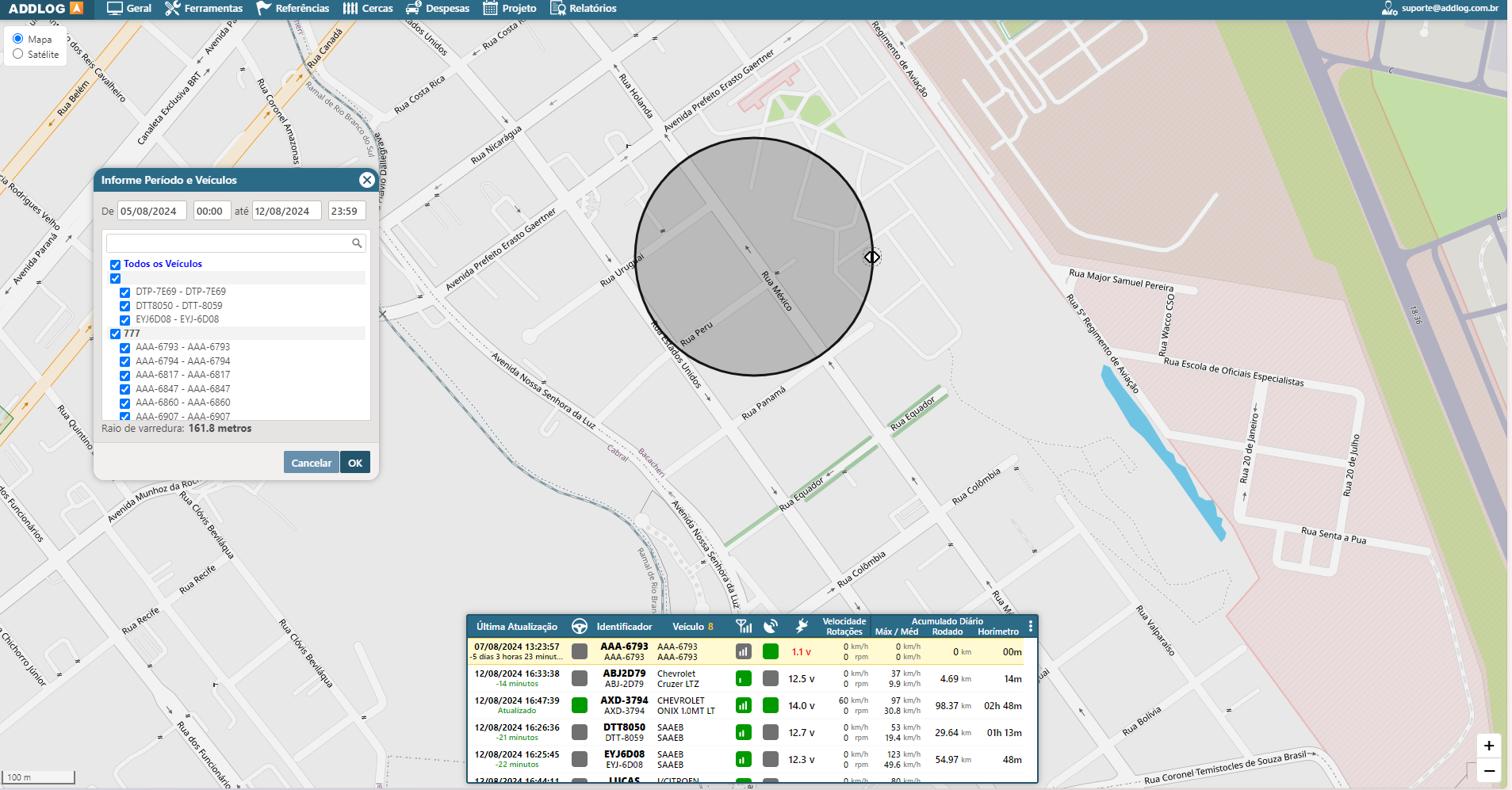Uncheck vehicle DTP-7E69 in the list
This screenshot has height=790, width=1512.
pyautogui.click(x=125, y=292)
